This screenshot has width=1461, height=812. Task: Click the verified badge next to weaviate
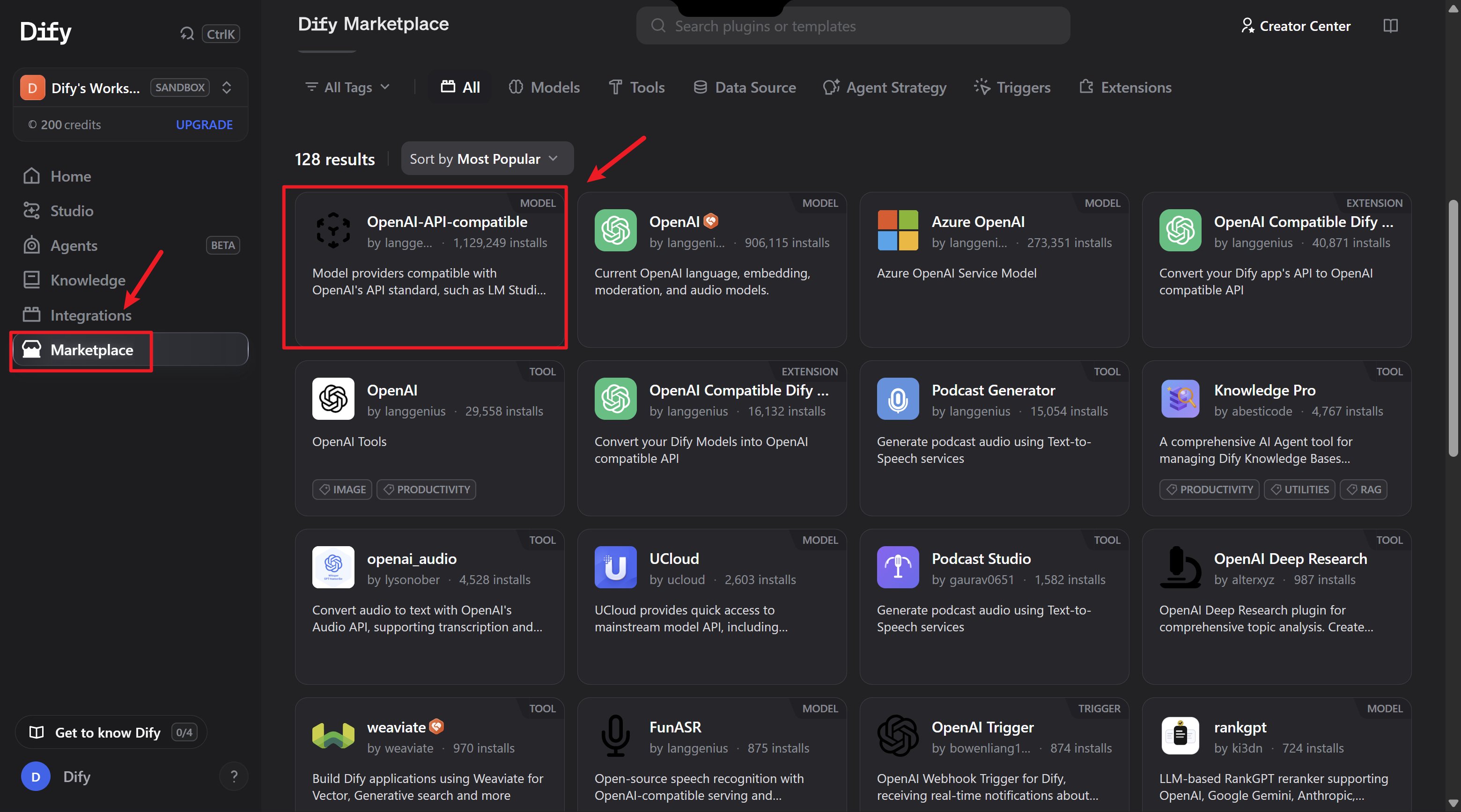click(x=437, y=726)
